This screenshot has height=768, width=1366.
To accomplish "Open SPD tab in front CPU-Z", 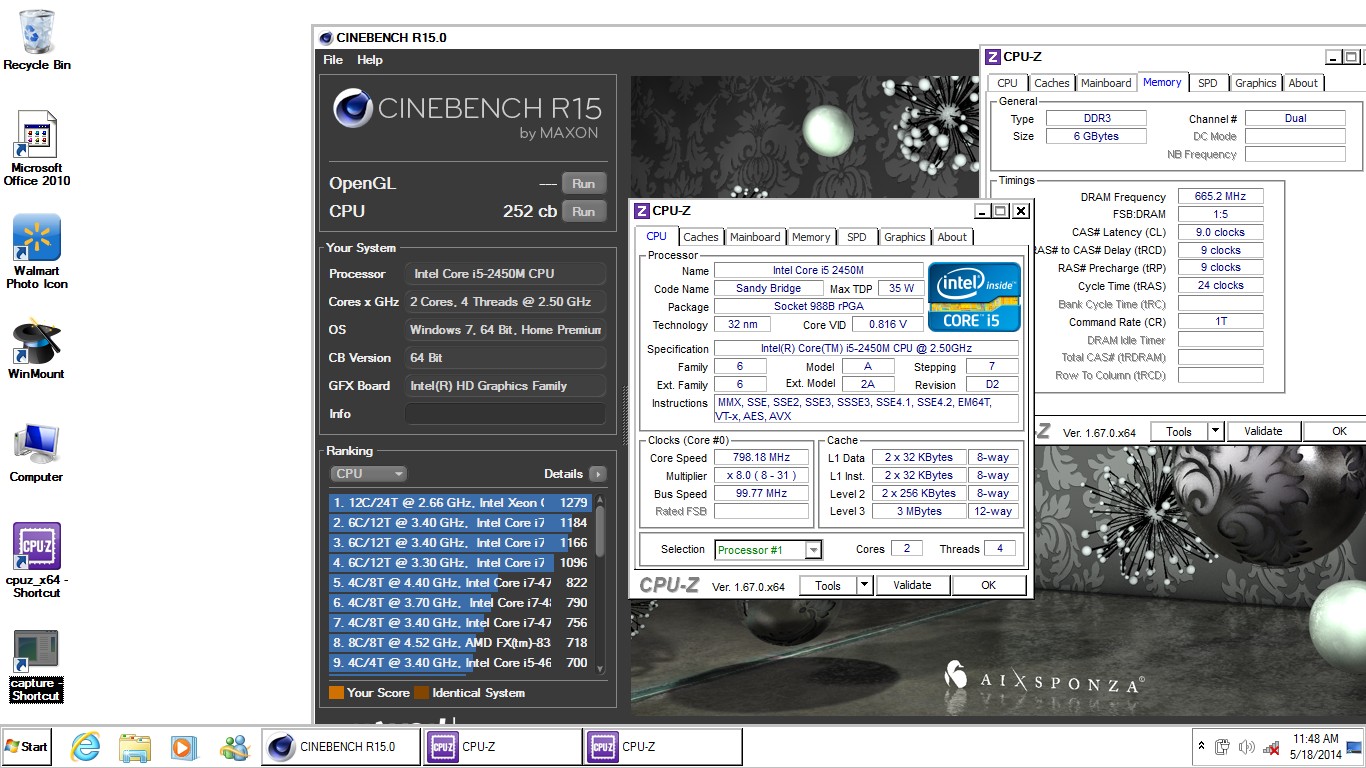I will [x=857, y=237].
